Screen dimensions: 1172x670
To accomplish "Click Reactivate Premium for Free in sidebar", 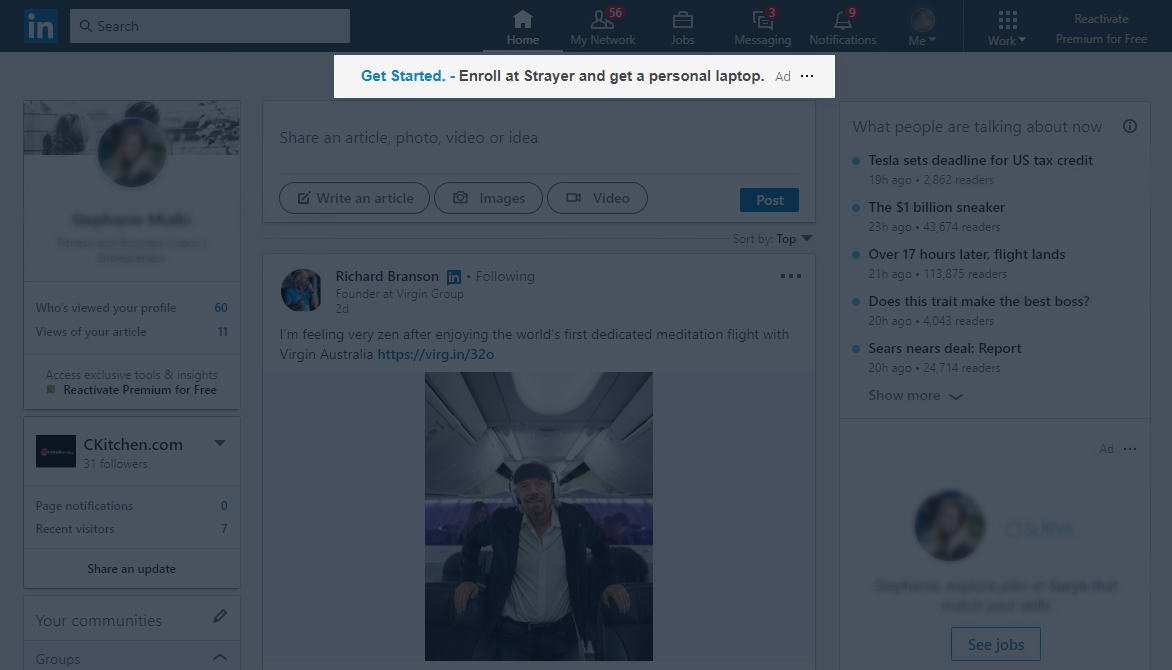I will (x=140, y=390).
